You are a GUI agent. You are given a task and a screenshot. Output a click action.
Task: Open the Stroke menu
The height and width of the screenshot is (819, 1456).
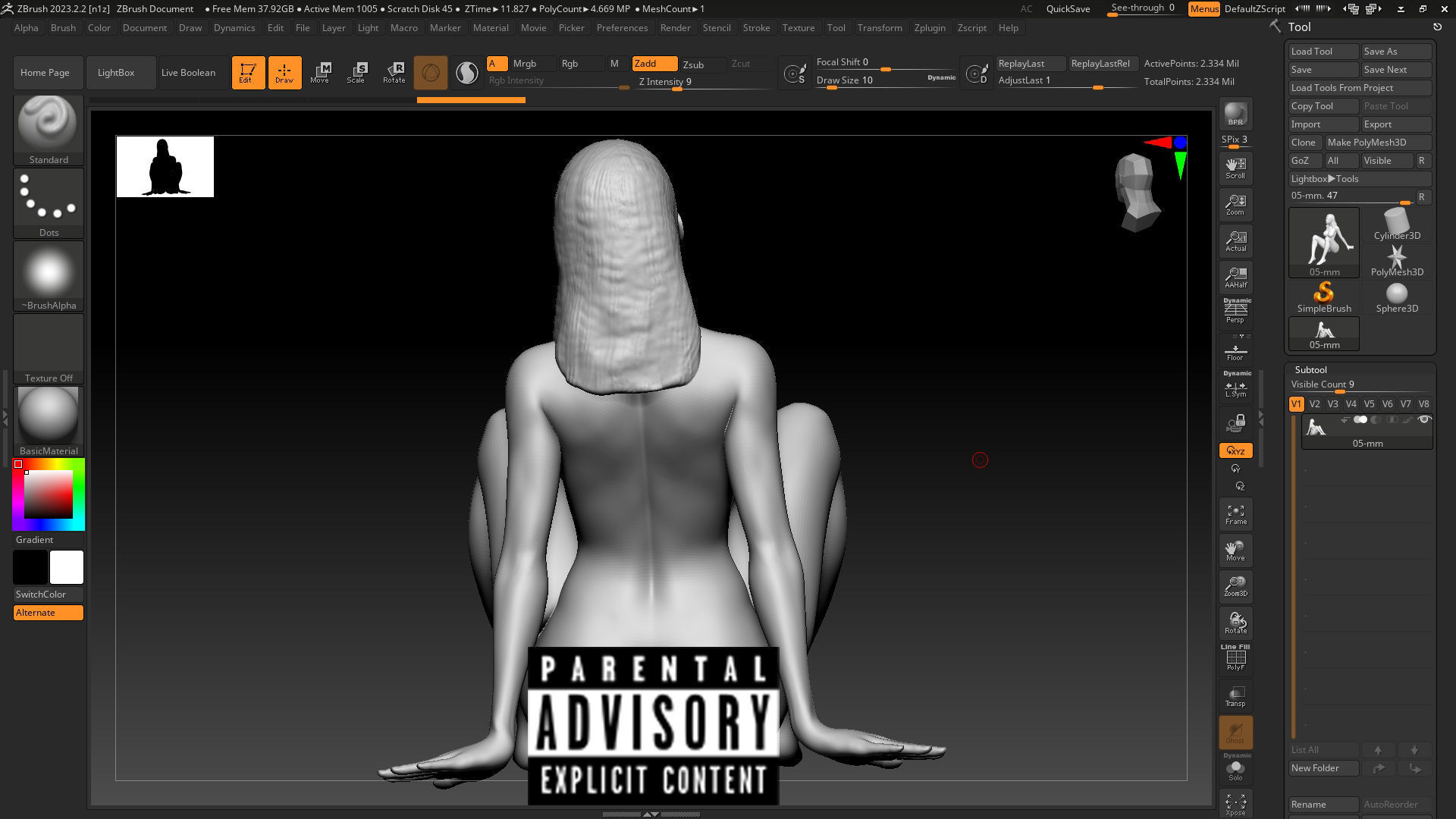click(x=756, y=28)
